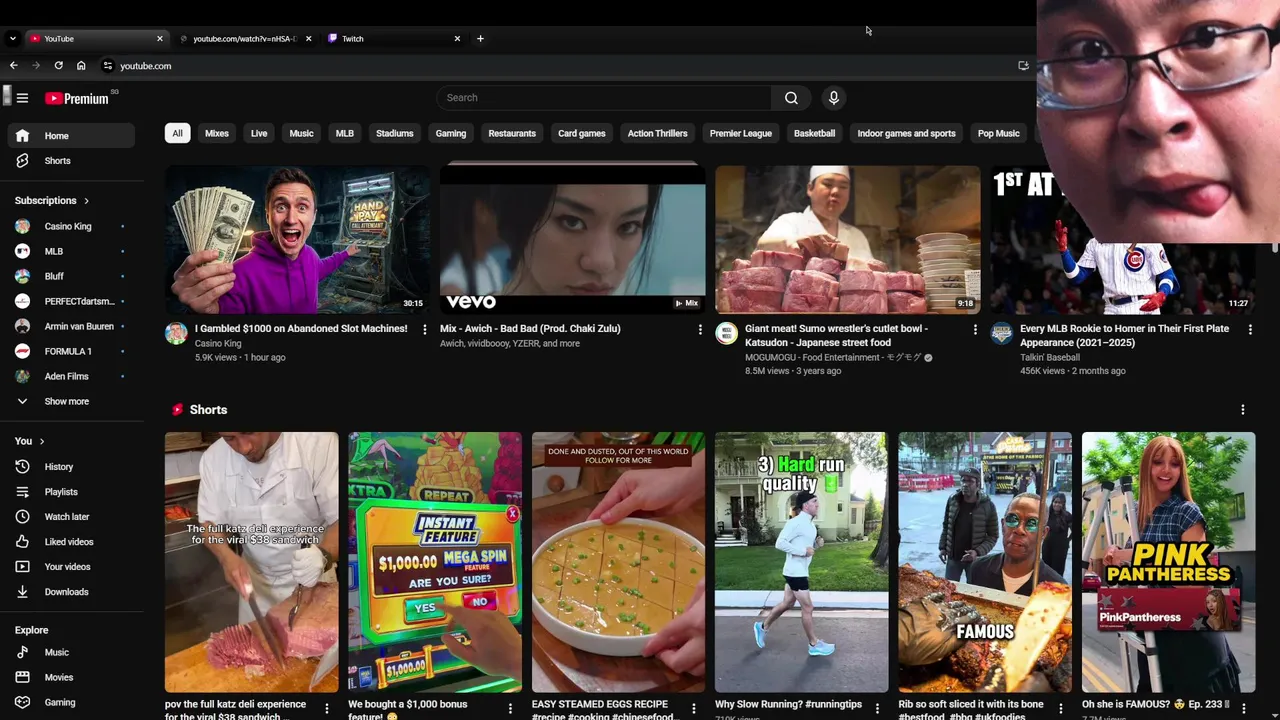Close the Twitch browser tab
The image size is (1280, 720).
pyautogui.click(x=457, y=39)
